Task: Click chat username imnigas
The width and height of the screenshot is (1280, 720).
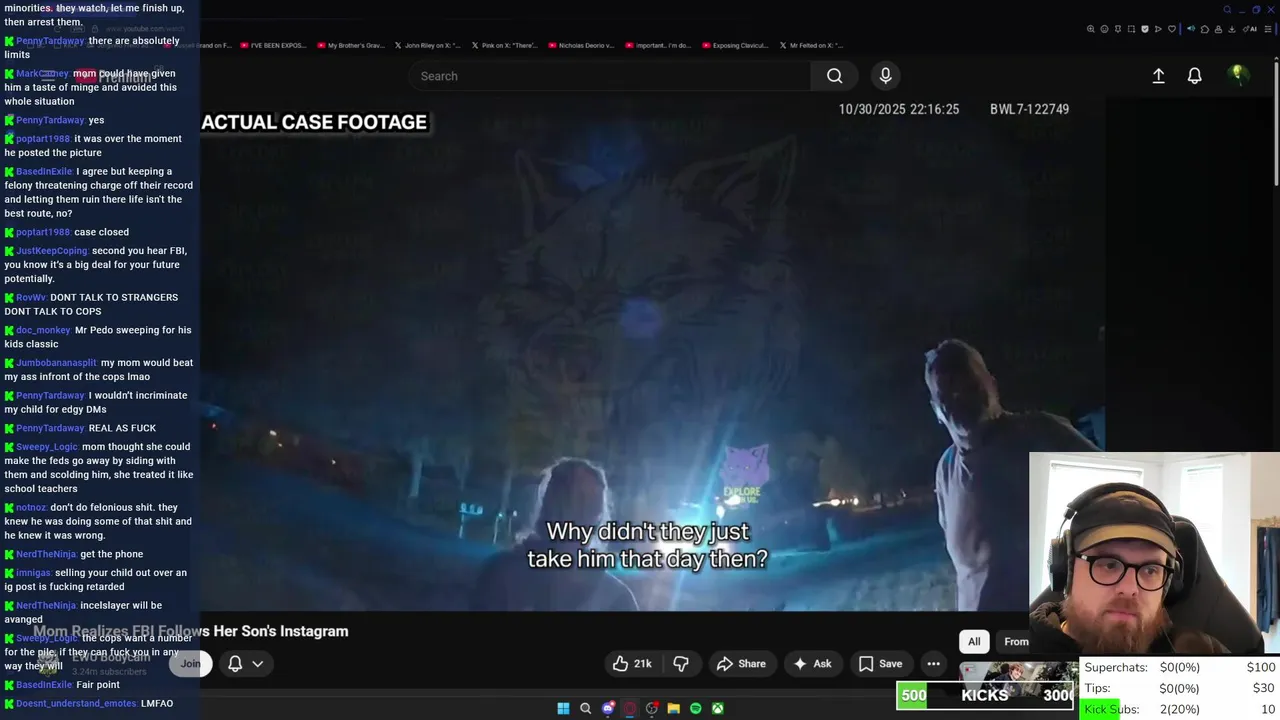Action: pyautogui.click(x=33, y=573)
